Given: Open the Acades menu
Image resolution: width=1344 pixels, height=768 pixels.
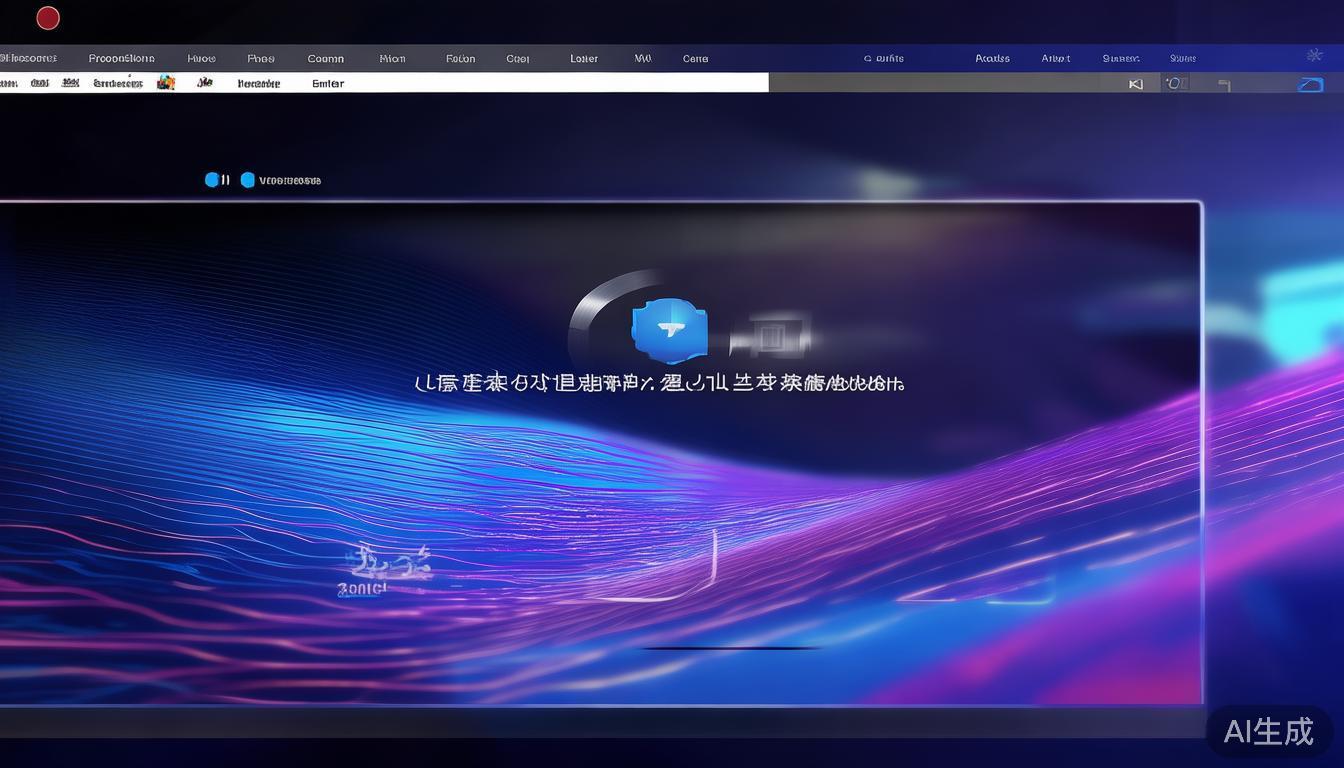Looking at the screenshot, I should pos(991,58).
